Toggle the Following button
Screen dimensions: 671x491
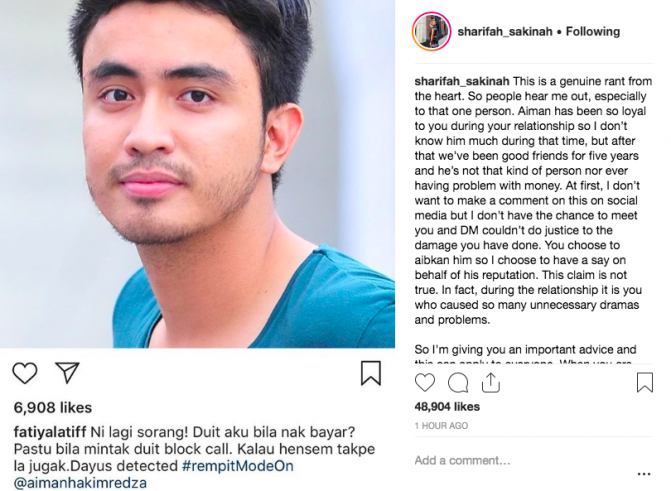(x=593, y=32)
